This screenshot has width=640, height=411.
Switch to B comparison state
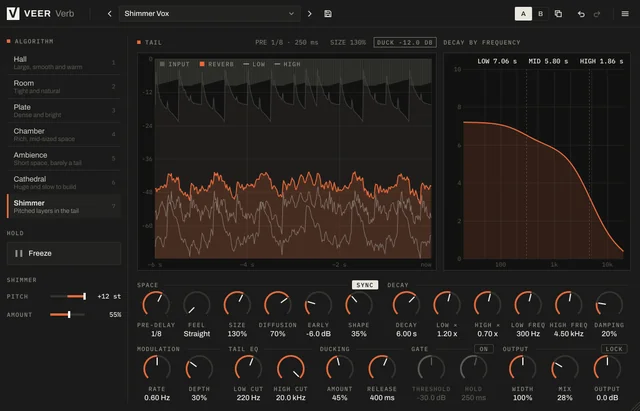point(540,13)
